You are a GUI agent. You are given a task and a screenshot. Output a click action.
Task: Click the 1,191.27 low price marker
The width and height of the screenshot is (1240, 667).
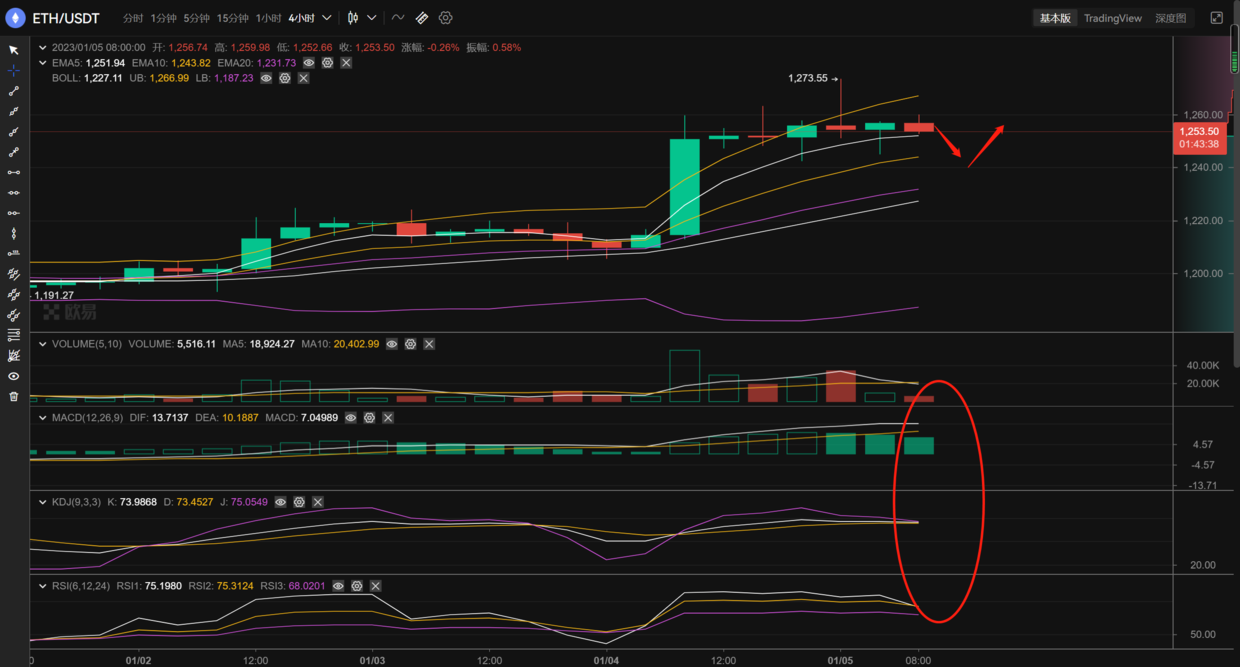click(54, 295)
